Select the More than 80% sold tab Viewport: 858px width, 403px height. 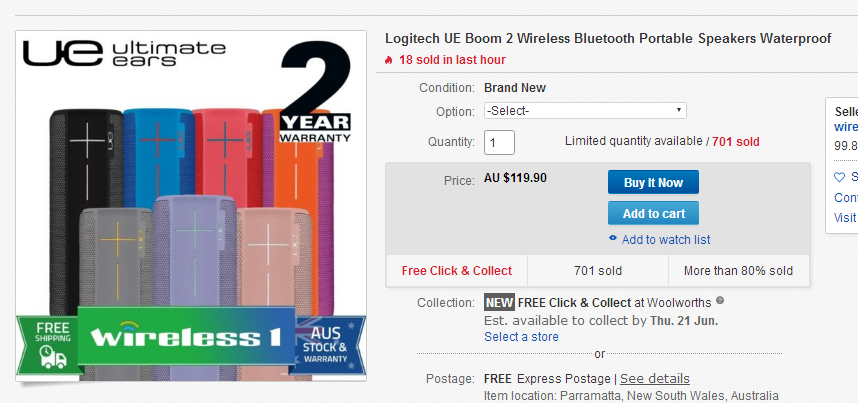(x=739, y=270)
